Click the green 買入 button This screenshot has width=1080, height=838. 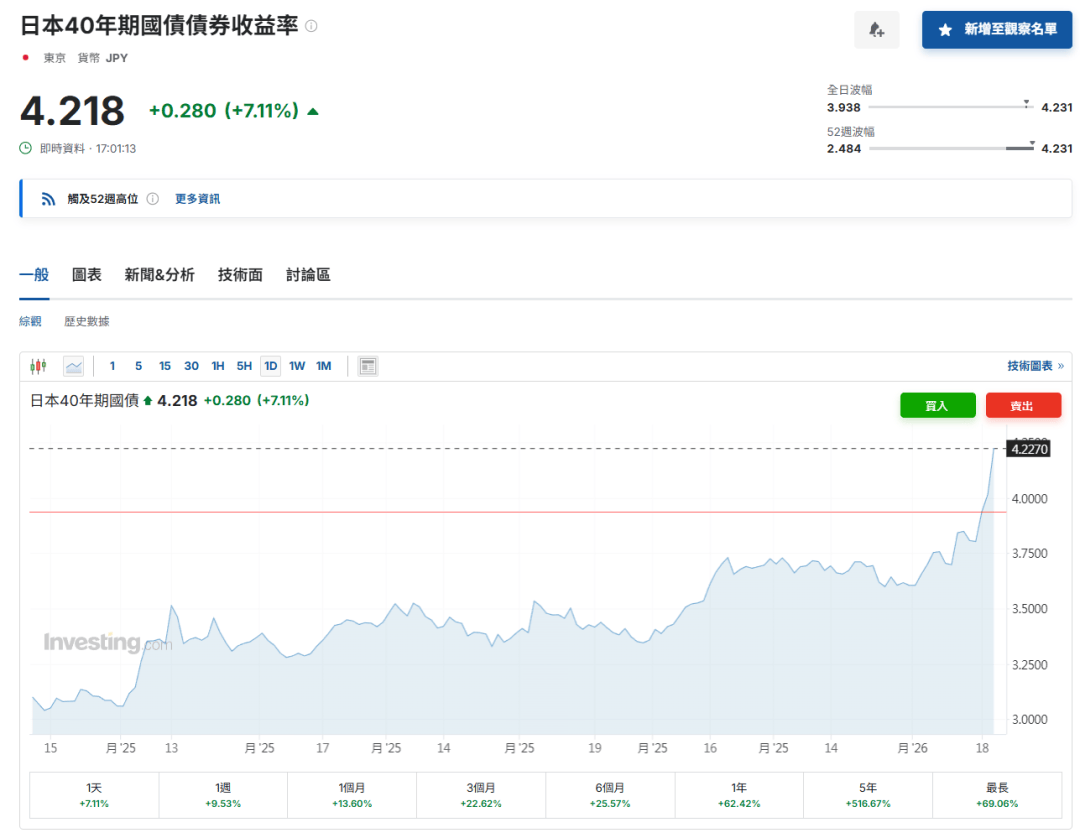tap(937, 405)
